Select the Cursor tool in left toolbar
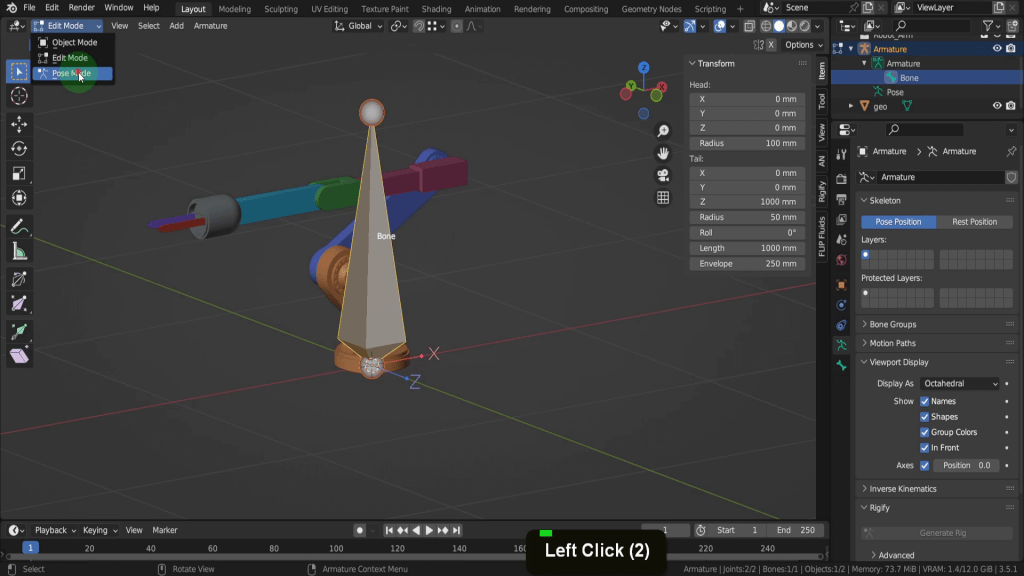1024x576 pixels. pos(19,96)
